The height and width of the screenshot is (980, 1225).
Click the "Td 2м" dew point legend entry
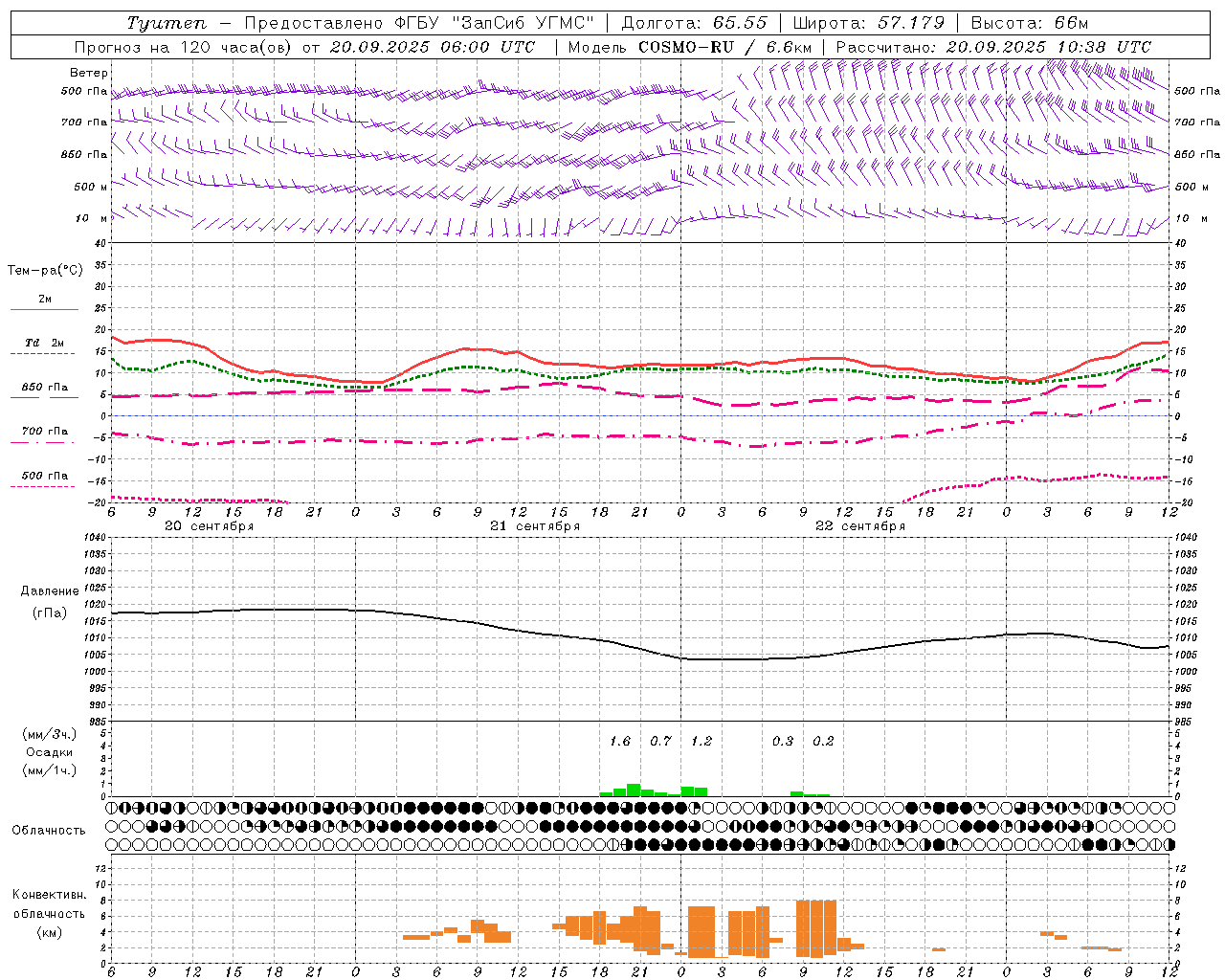(44, 343)
